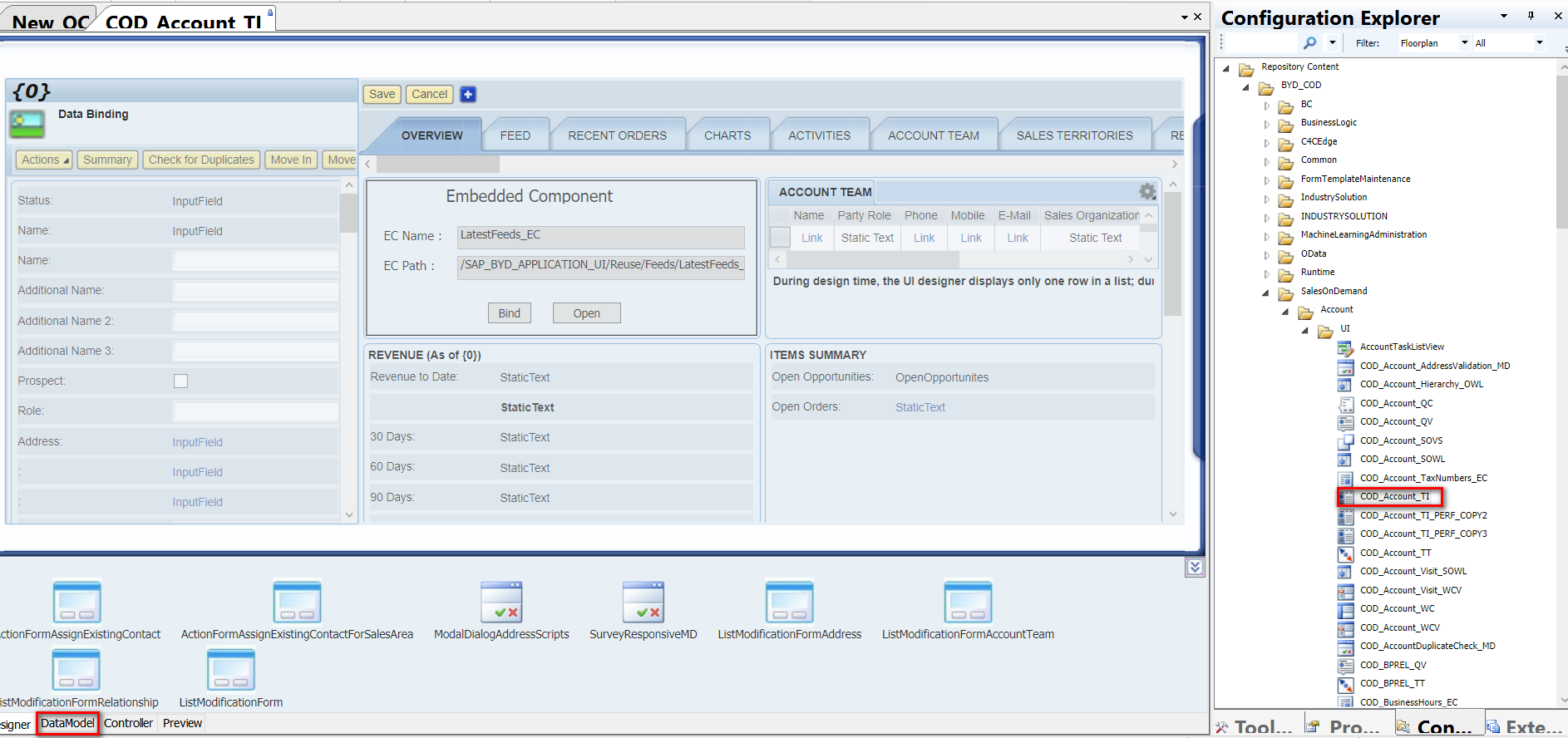Click the ActionFormAssignExistingContact icon
The height and width of the screenshot is (738, 1568).
(x=76, y=603)
